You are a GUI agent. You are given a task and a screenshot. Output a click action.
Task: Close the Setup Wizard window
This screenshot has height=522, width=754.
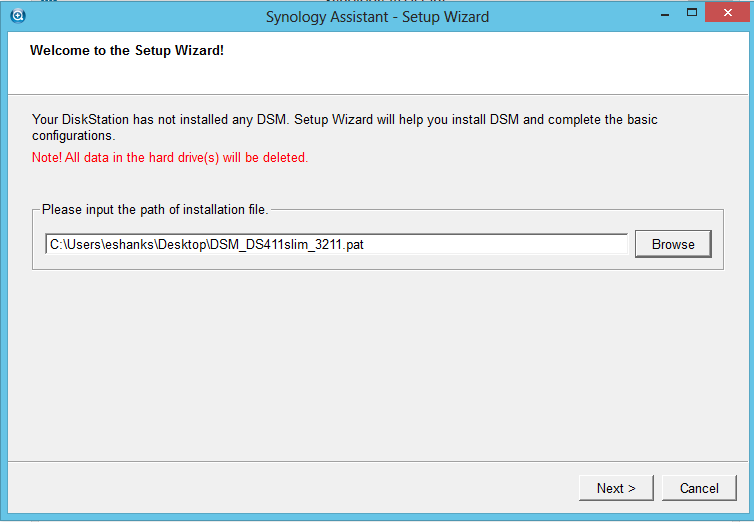pos(728,14)
